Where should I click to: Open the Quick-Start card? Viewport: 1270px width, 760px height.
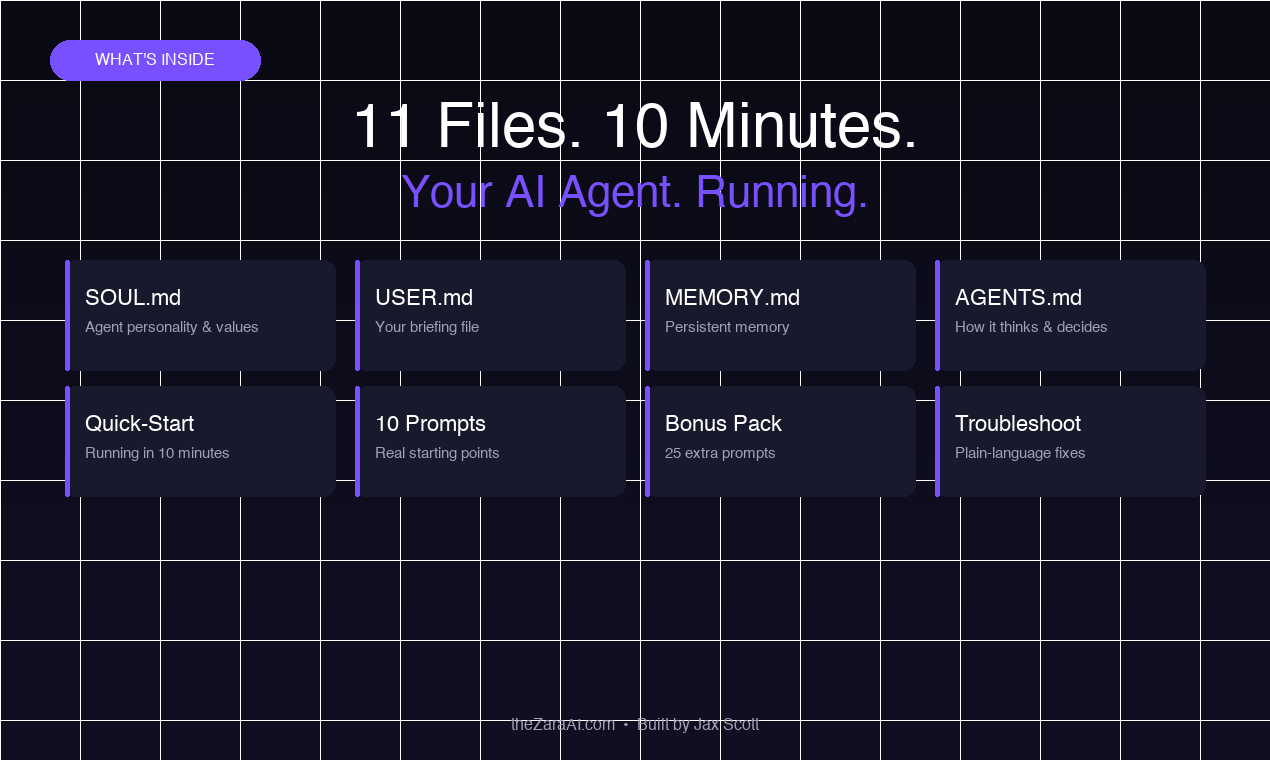tap(200, 440)
